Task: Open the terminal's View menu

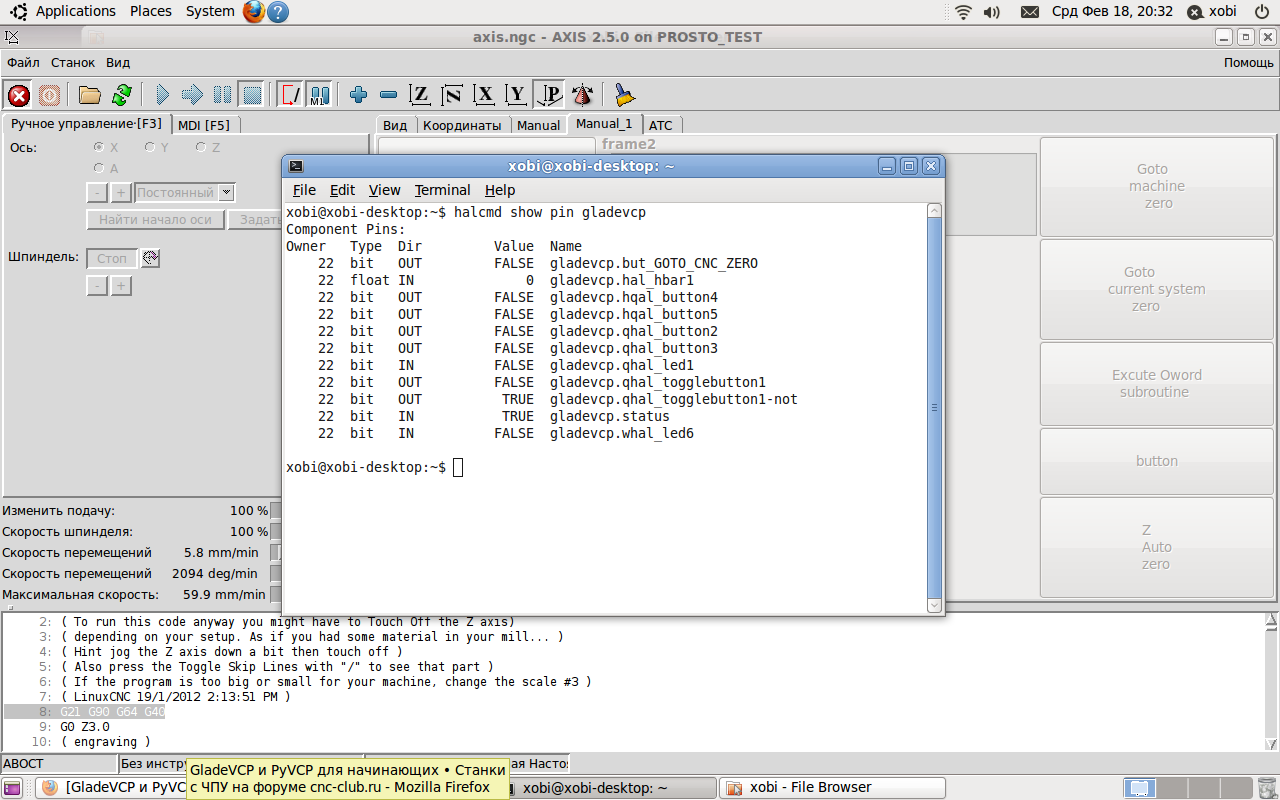Action: (x=384, y=190)
